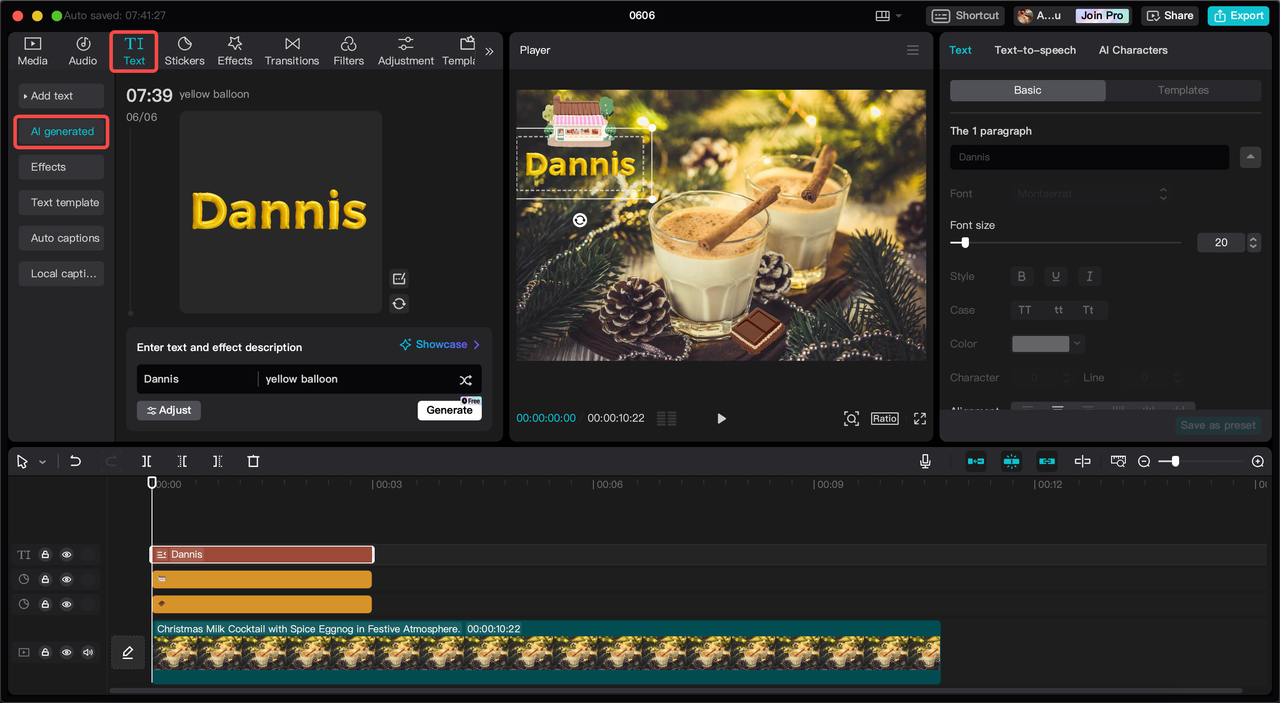Toggle italic text style
Screen dimensions: 1280x703
1089,276
